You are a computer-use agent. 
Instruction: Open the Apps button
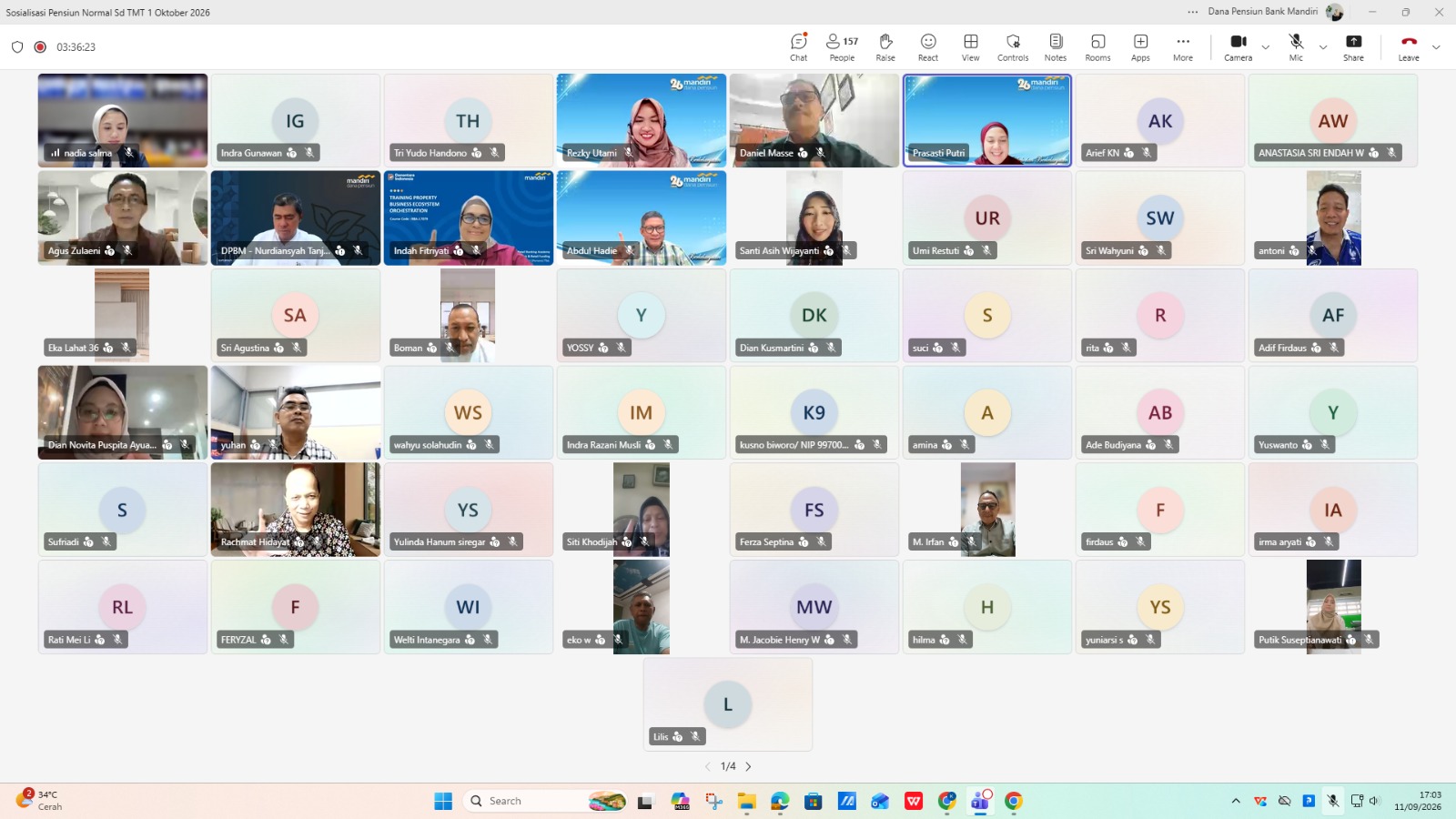pos(1140,47)
